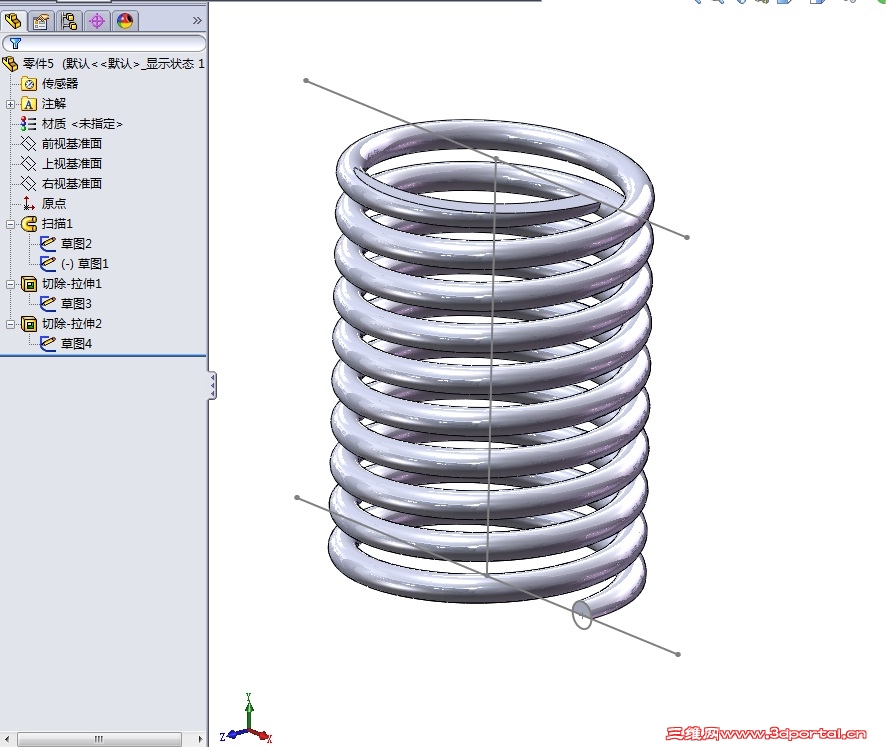The width and height of the screenshot is (886, 747).
Task: Click the 传感器 label text
Action: tap(60, 84)
